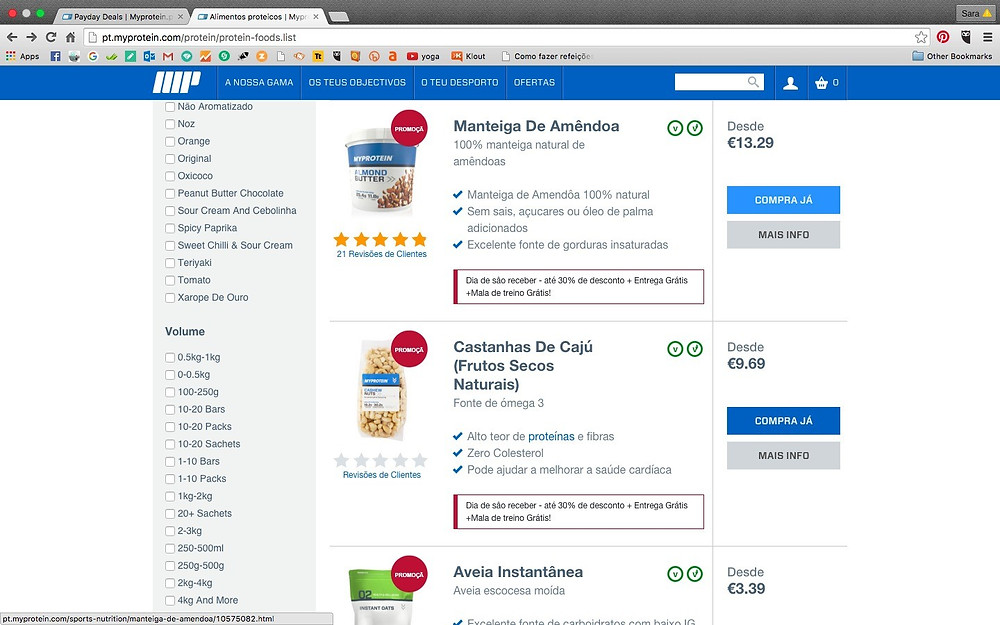The width and height of the screenshot is (1000, 625).
Task: Check the 250-500ml volume filter
Action: 170,548
